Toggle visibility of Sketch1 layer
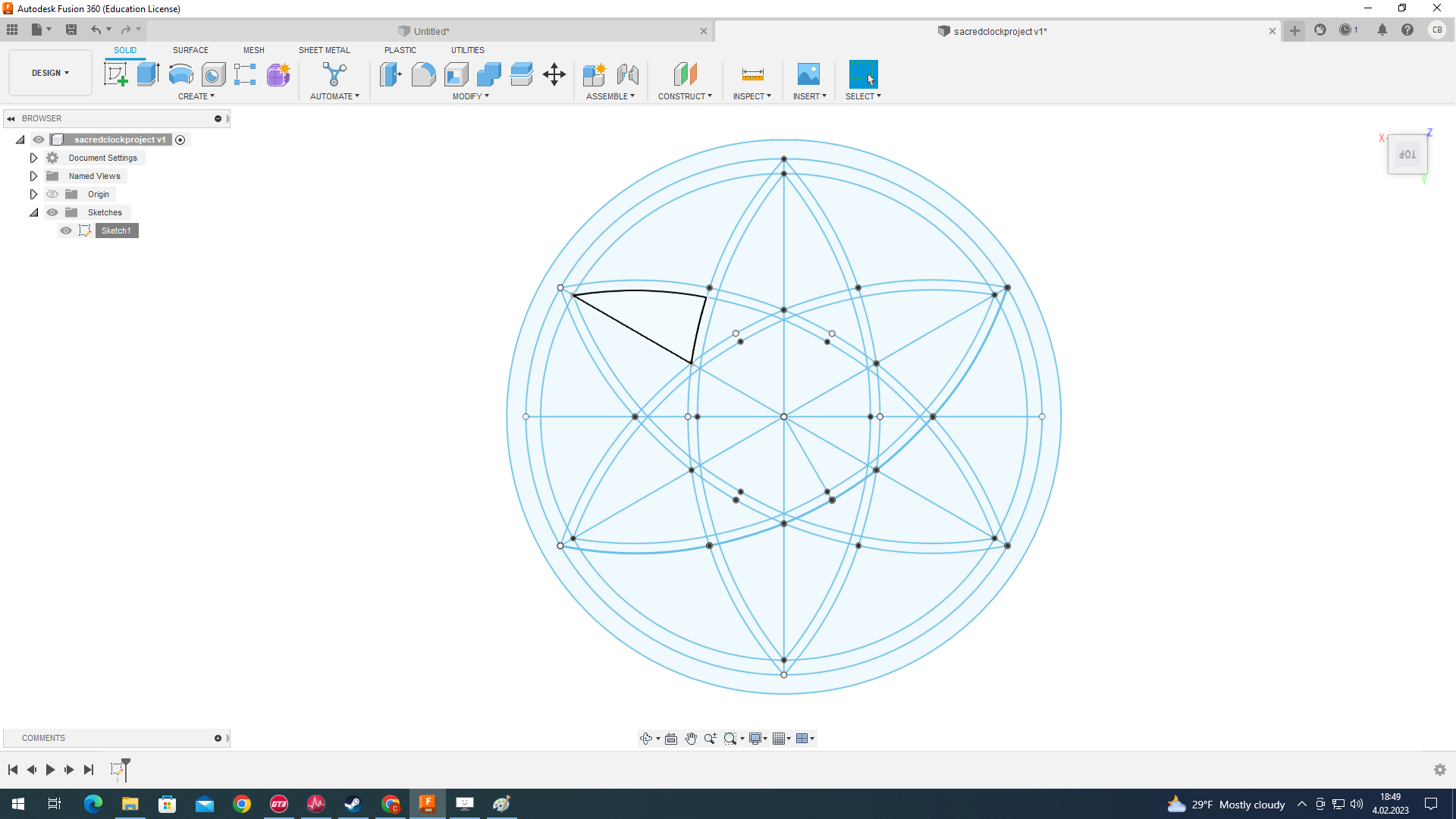 coord(66,230)
